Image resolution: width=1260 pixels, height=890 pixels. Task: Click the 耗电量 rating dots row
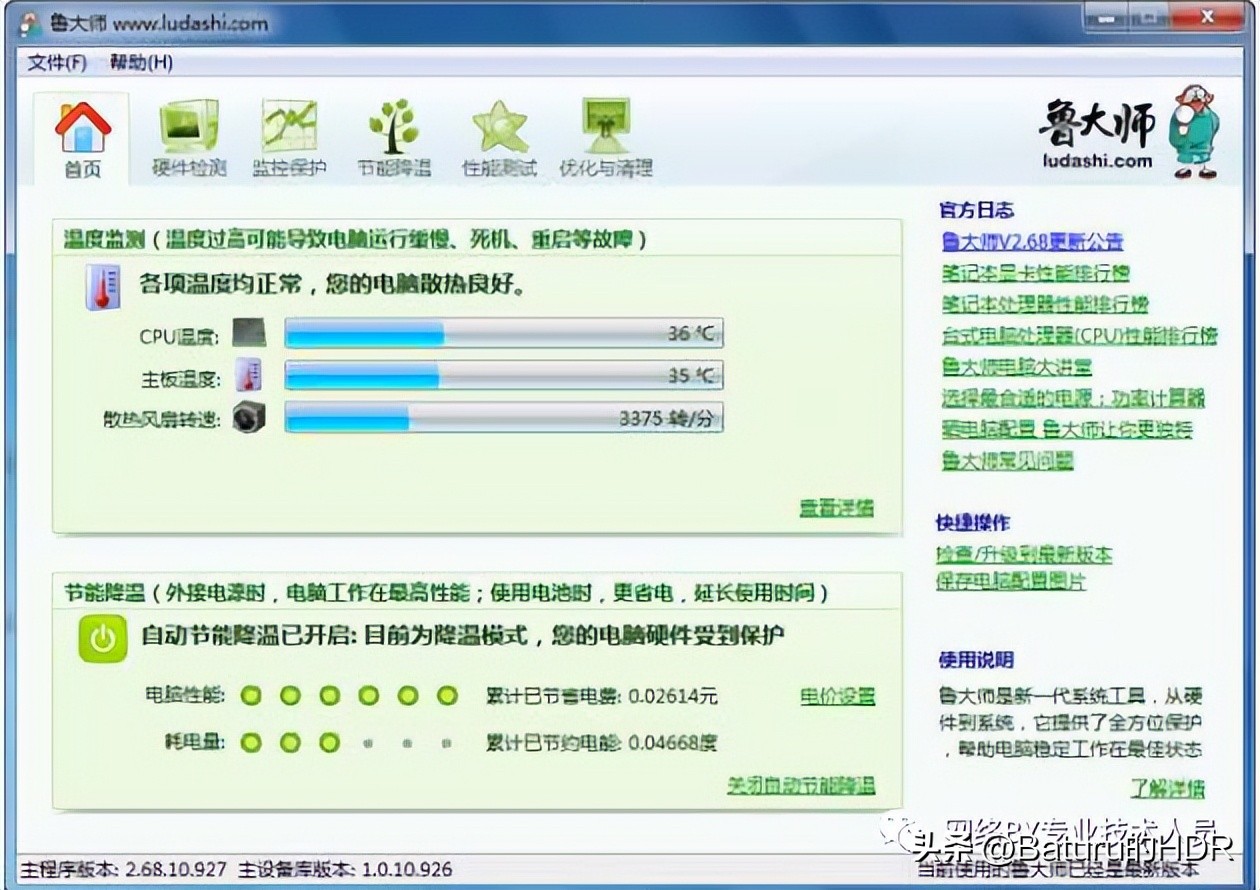290,742
